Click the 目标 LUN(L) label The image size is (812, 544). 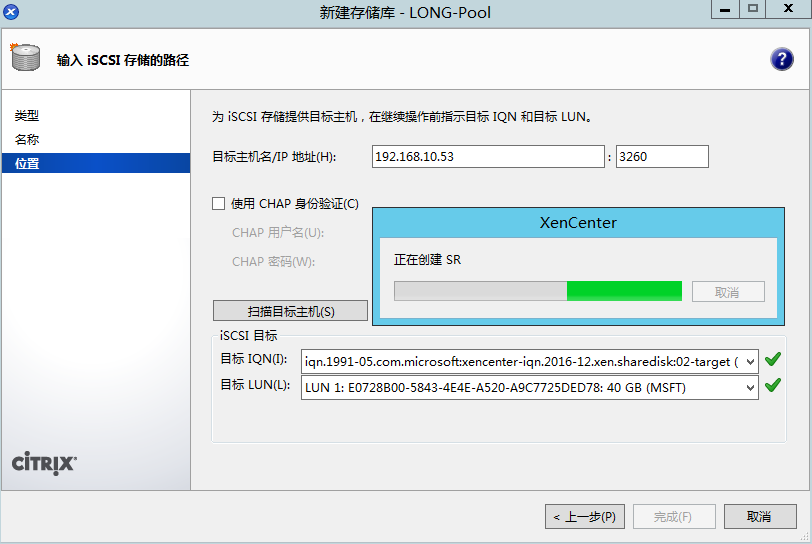[x=255, y=385]
